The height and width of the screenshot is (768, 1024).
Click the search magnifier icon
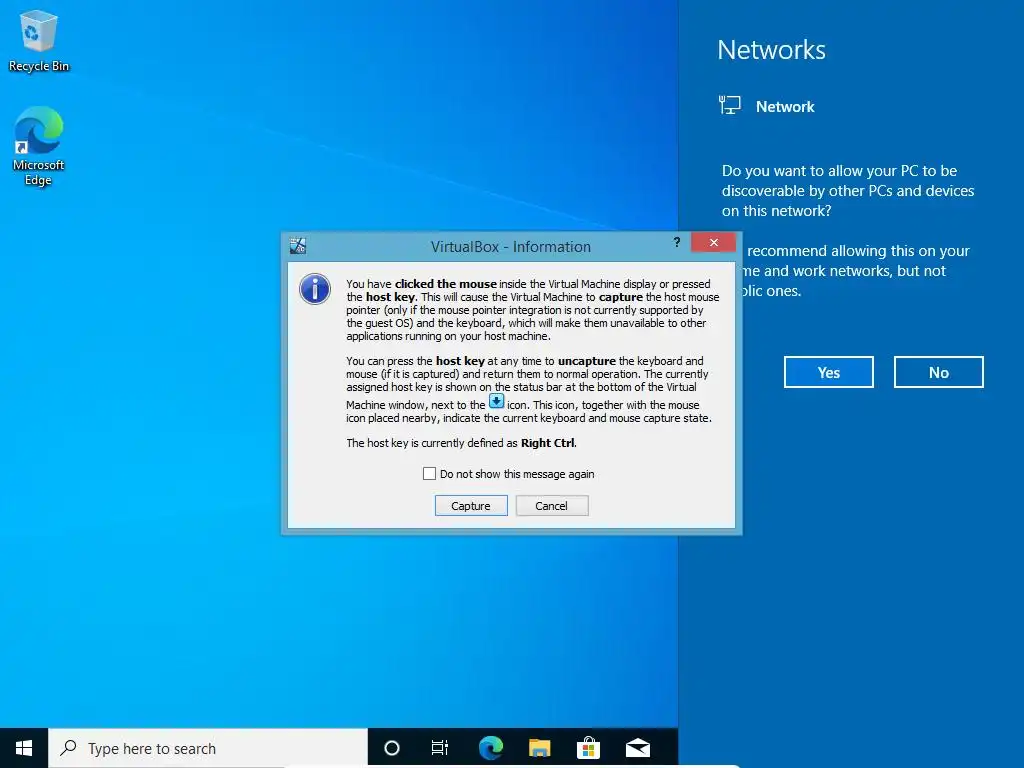tap(69, 748)
